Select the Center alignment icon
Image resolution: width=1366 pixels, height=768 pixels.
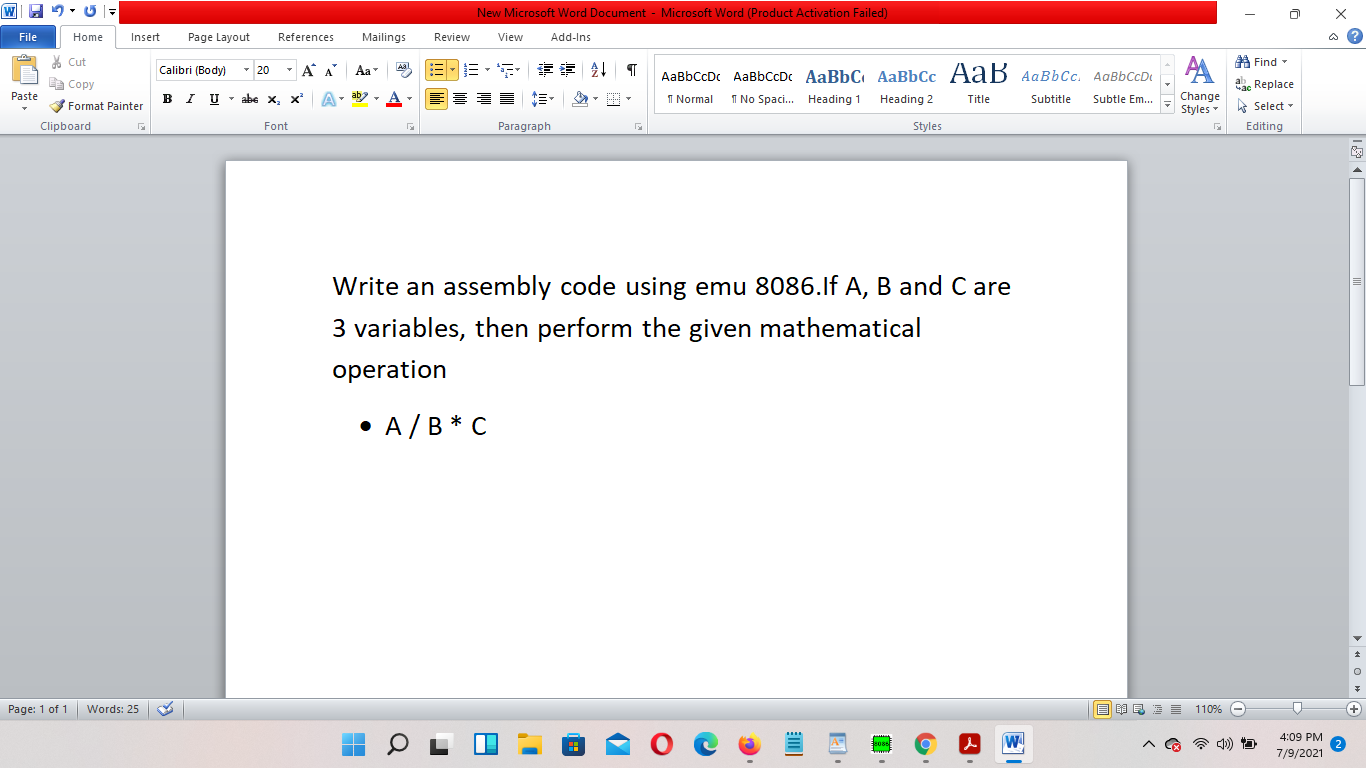click(460, 99)
